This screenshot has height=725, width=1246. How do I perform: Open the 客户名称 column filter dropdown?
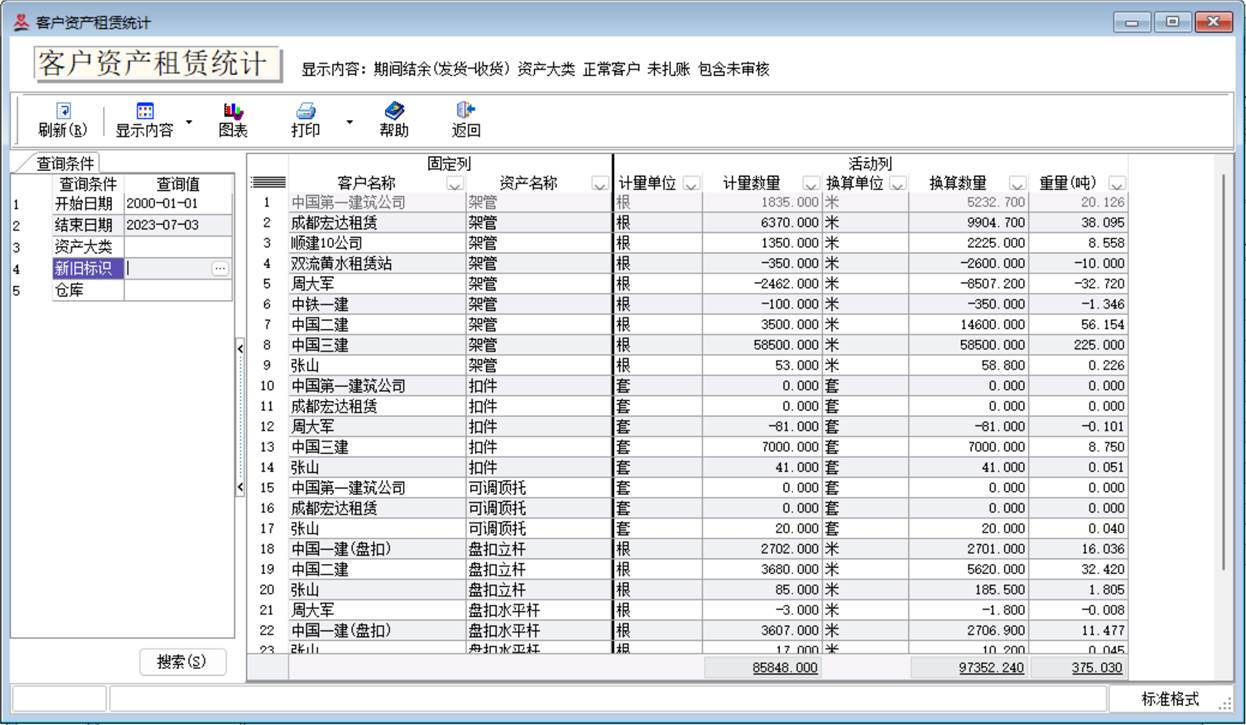click(454, 184)
